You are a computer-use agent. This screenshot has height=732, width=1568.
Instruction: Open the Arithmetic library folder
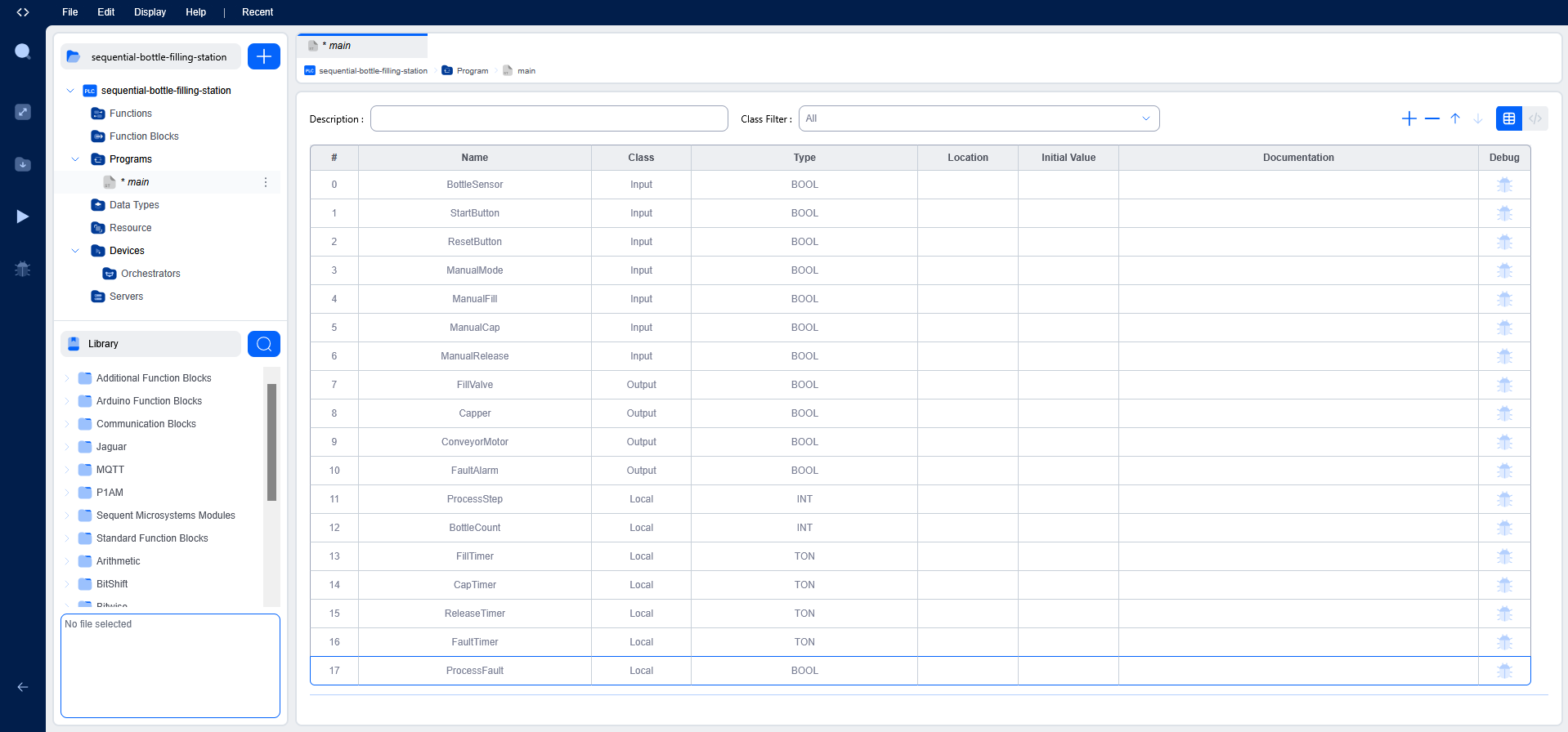[x=119, y=561]
